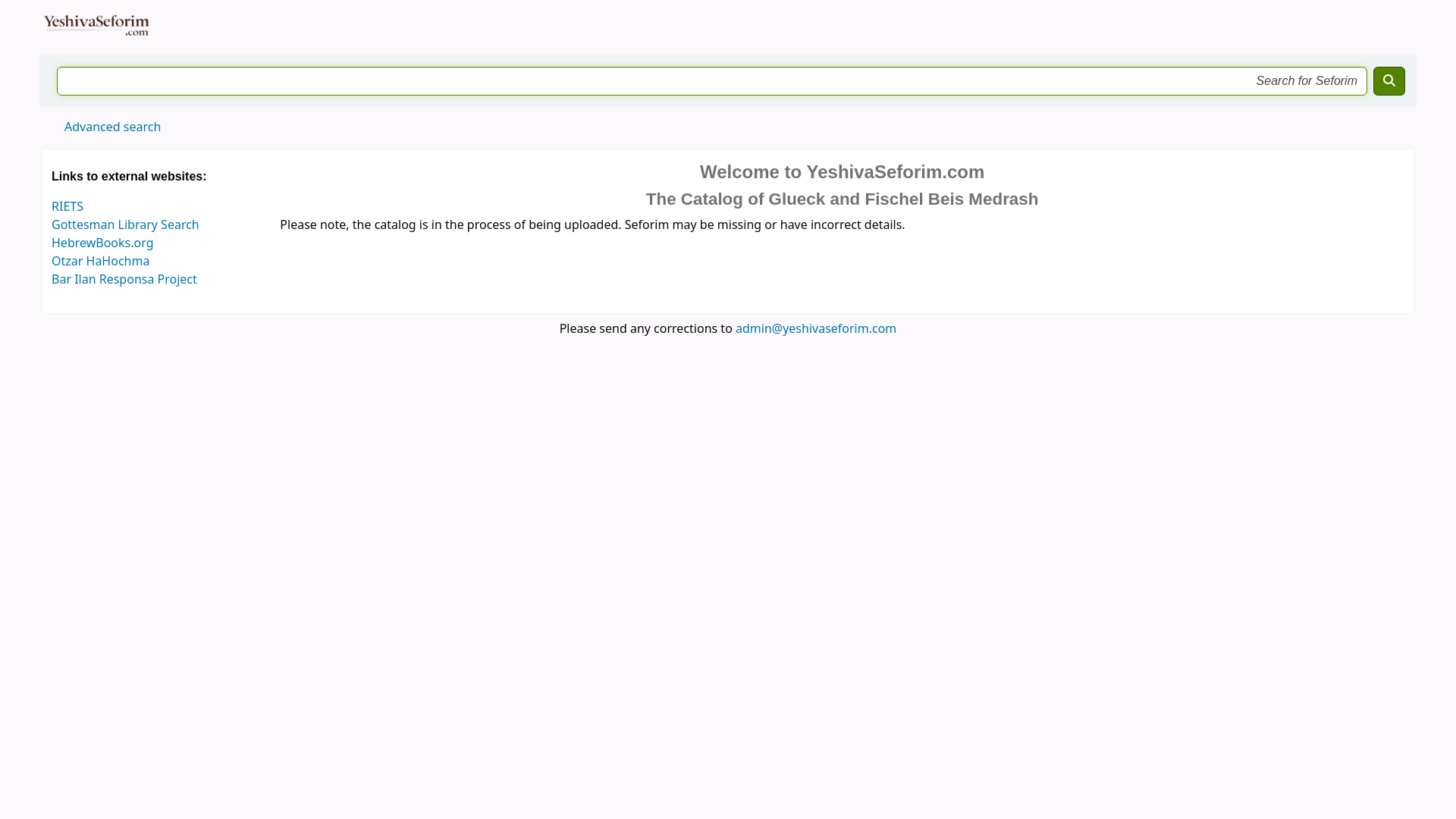
Task: Open the YeshivaSeforim.com logo homepage
Action: tap(96, 25)
